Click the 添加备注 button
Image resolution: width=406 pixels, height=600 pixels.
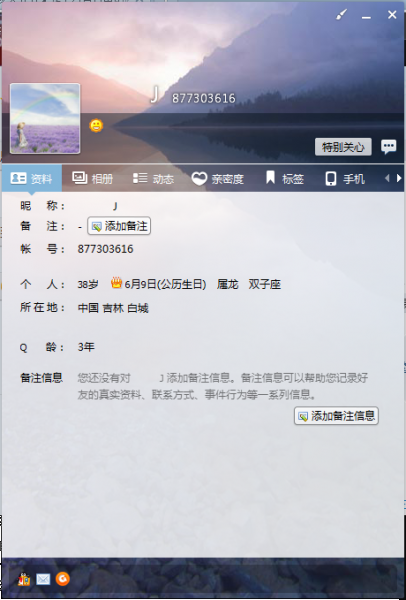[119, 226]
